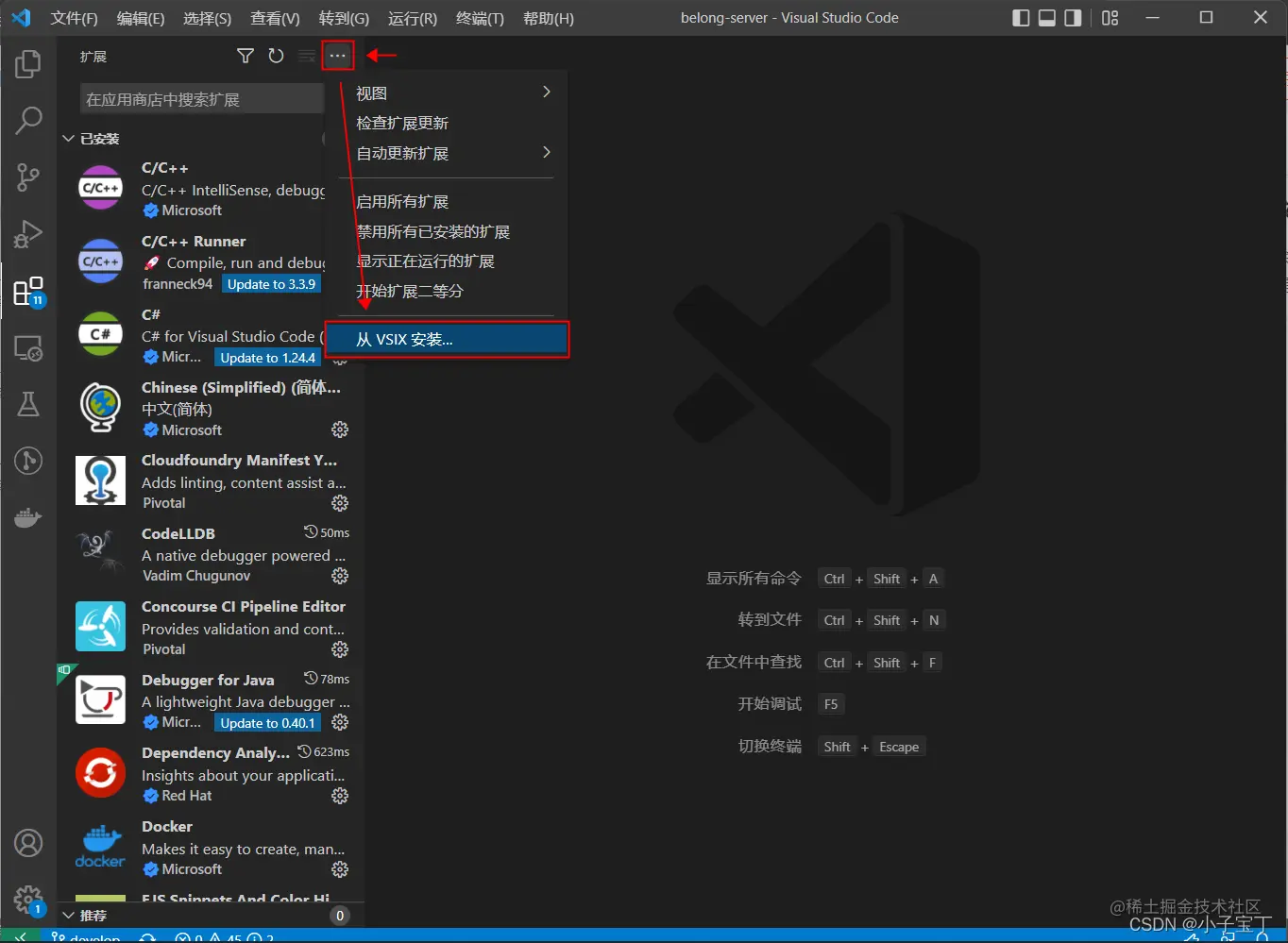Open CodeLLDB extension gear settings
1288x943 pixels.
click(340, 576)
